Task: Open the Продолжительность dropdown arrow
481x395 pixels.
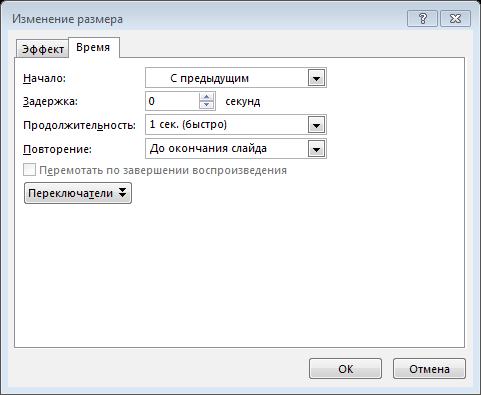Action: pos(316,125)
